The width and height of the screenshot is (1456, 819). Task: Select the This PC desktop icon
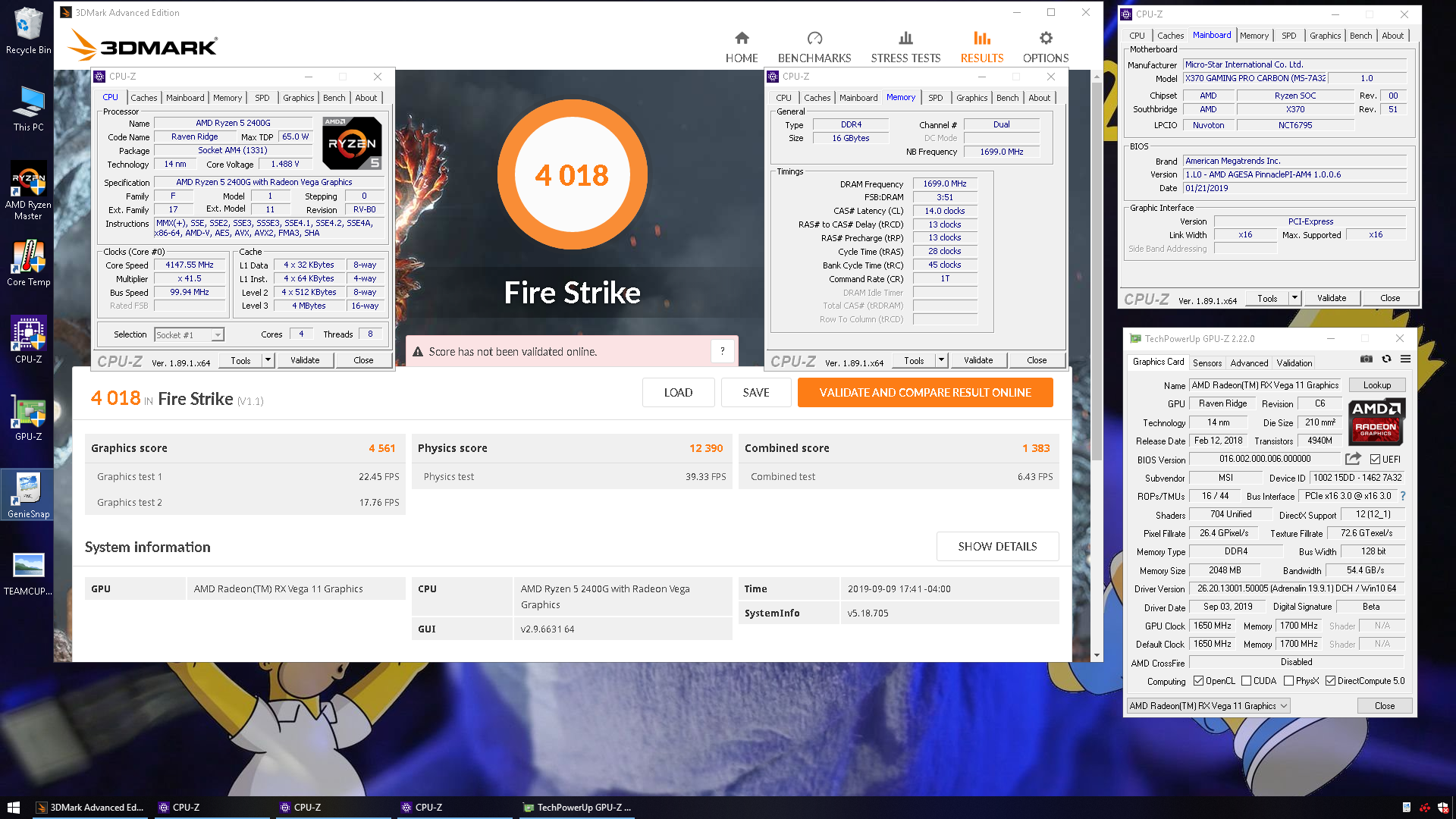[28, 108]
